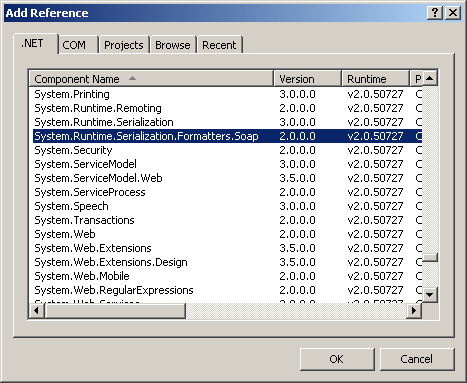Viewport: 467px width, 383px height.
Task: Select System.ServiceModel.Web component
Action: click(x=227, y=178)
